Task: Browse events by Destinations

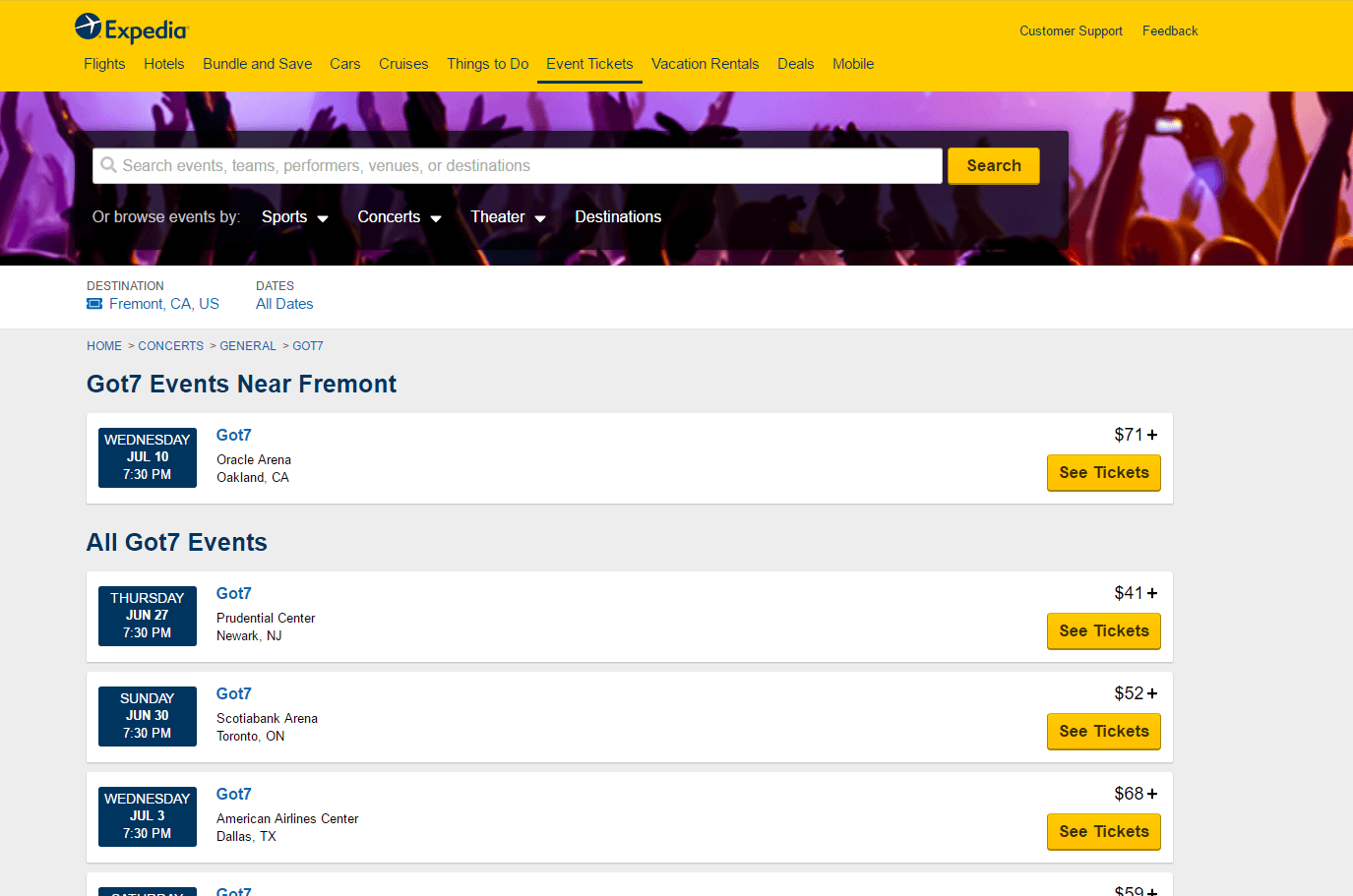Action: pyautogui.click(x=618, y=217)
